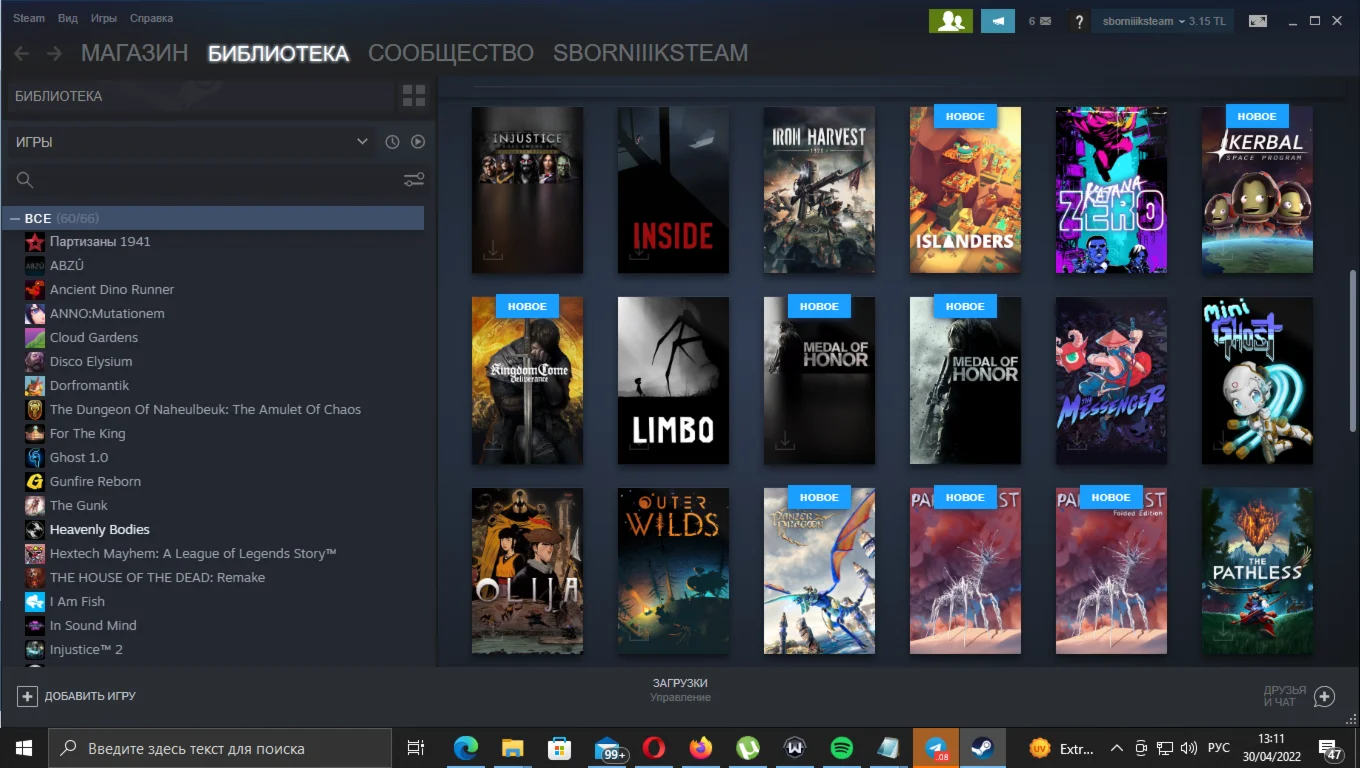Open ЗАГРУЗКИ downloads management
Image resolution: width=1360 pixels, height=768 pixels.
click(x=680, y=689)
